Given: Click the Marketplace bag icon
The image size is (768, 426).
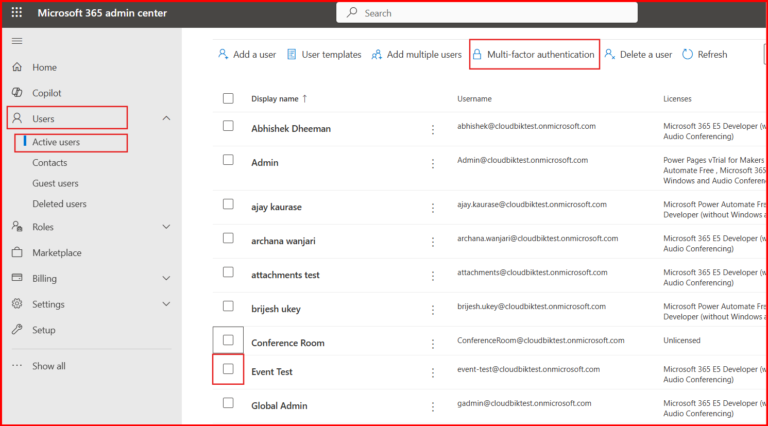Looking at the screenshot, I should pyautogui.click(x=17, y=253).
